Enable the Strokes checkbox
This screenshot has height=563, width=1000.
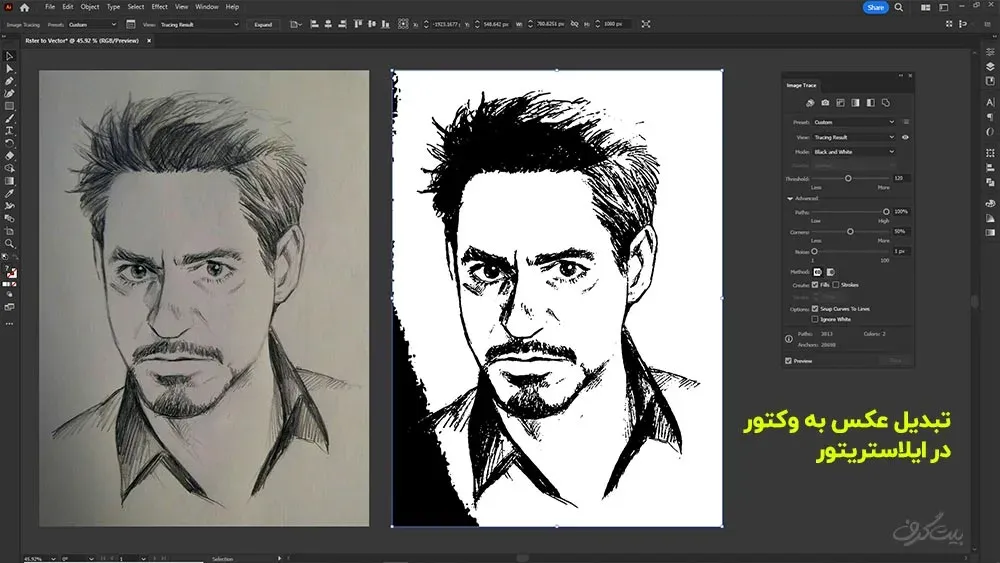835,285
